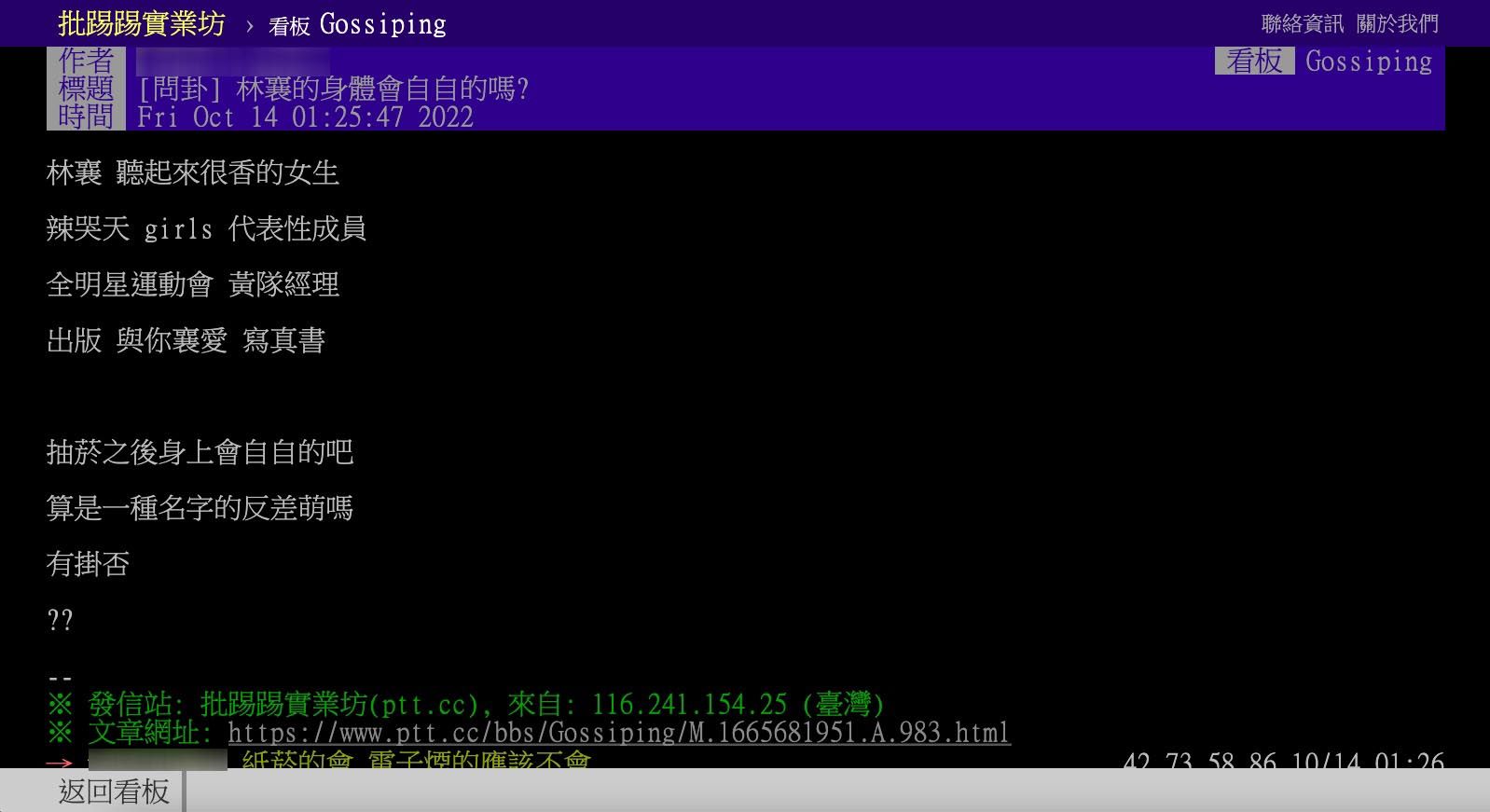
Task: Click the comment timestamp 10/14 01:26
Action: pos(1368,759)
